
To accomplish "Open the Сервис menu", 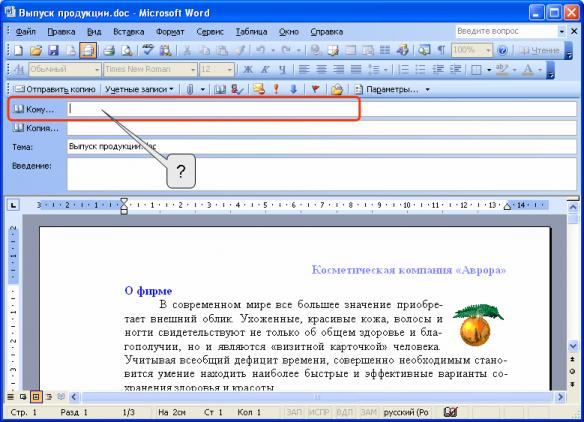I will coord(210,32).
